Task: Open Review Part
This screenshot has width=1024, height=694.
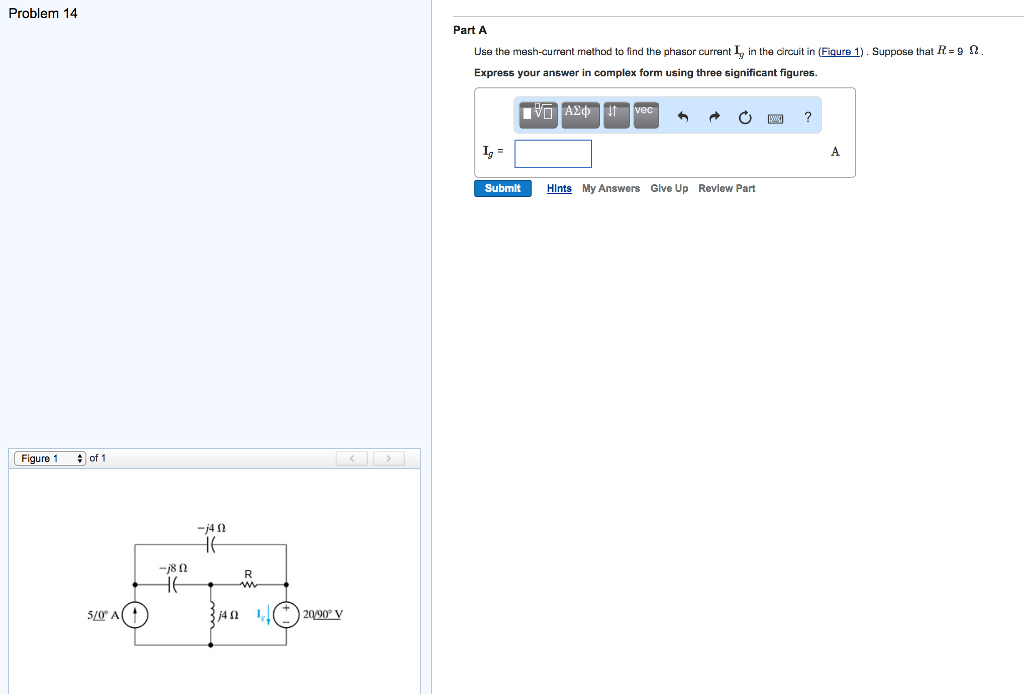Action: click(726, 188)
